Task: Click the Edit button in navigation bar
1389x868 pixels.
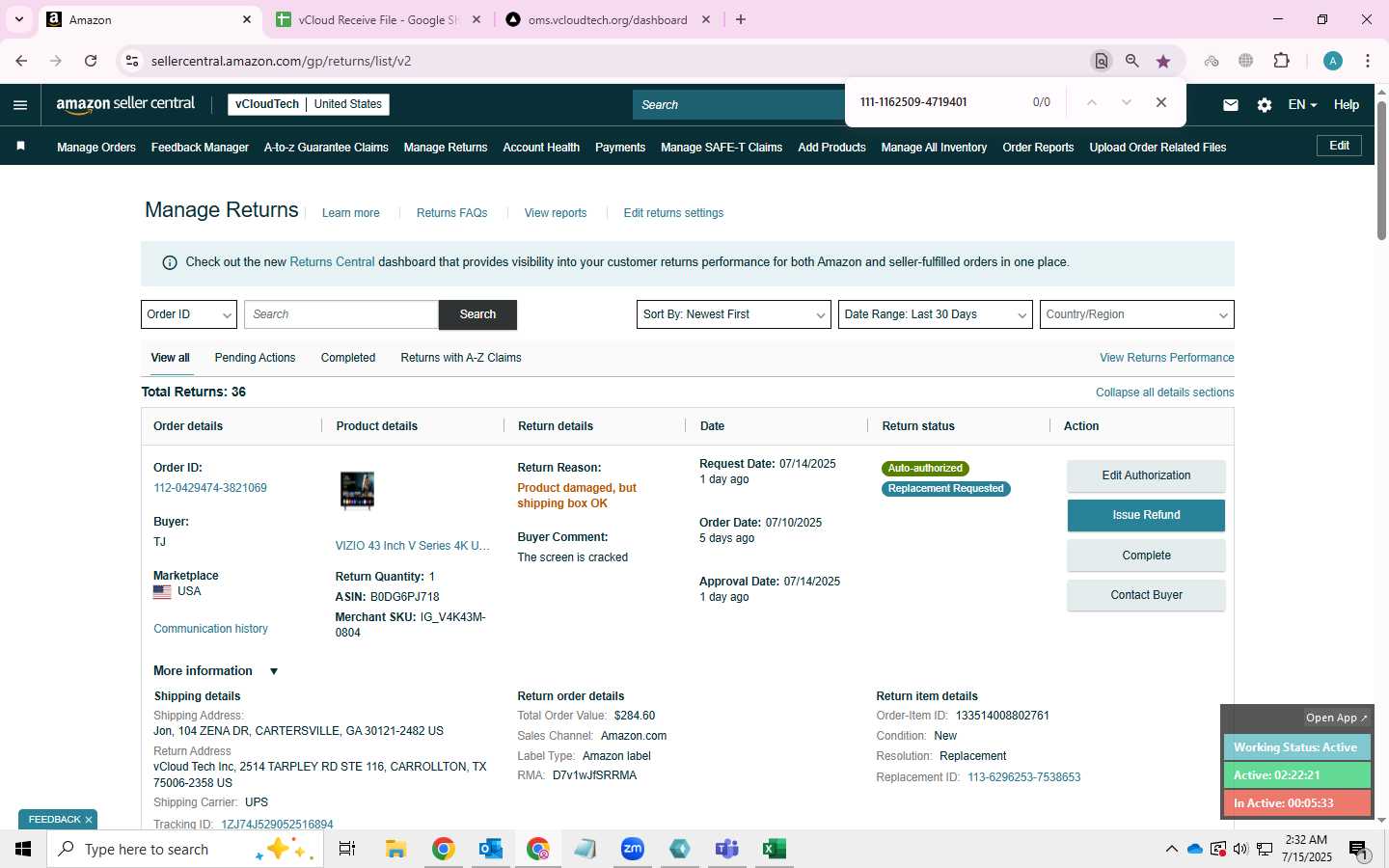Action: click(1340, 146)
